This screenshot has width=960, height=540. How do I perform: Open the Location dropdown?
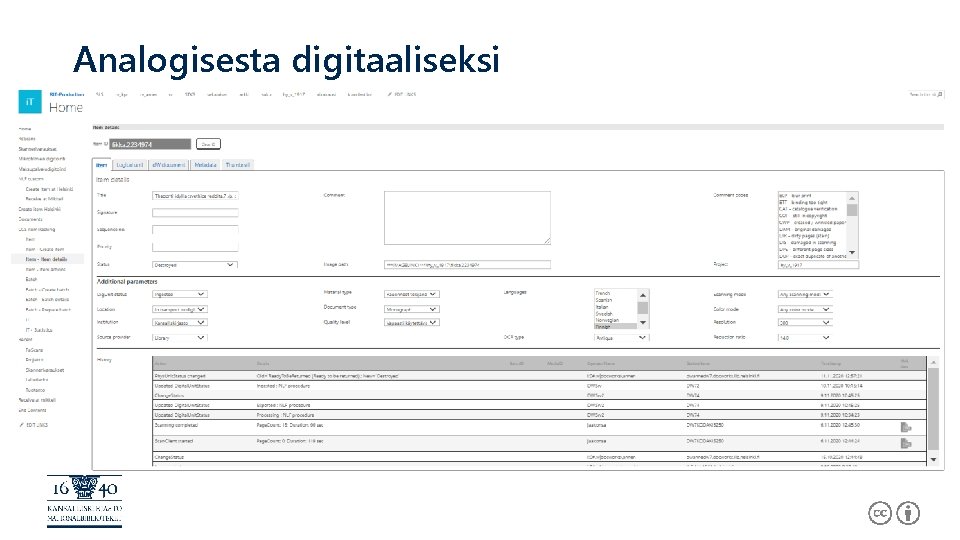[179, 309]
